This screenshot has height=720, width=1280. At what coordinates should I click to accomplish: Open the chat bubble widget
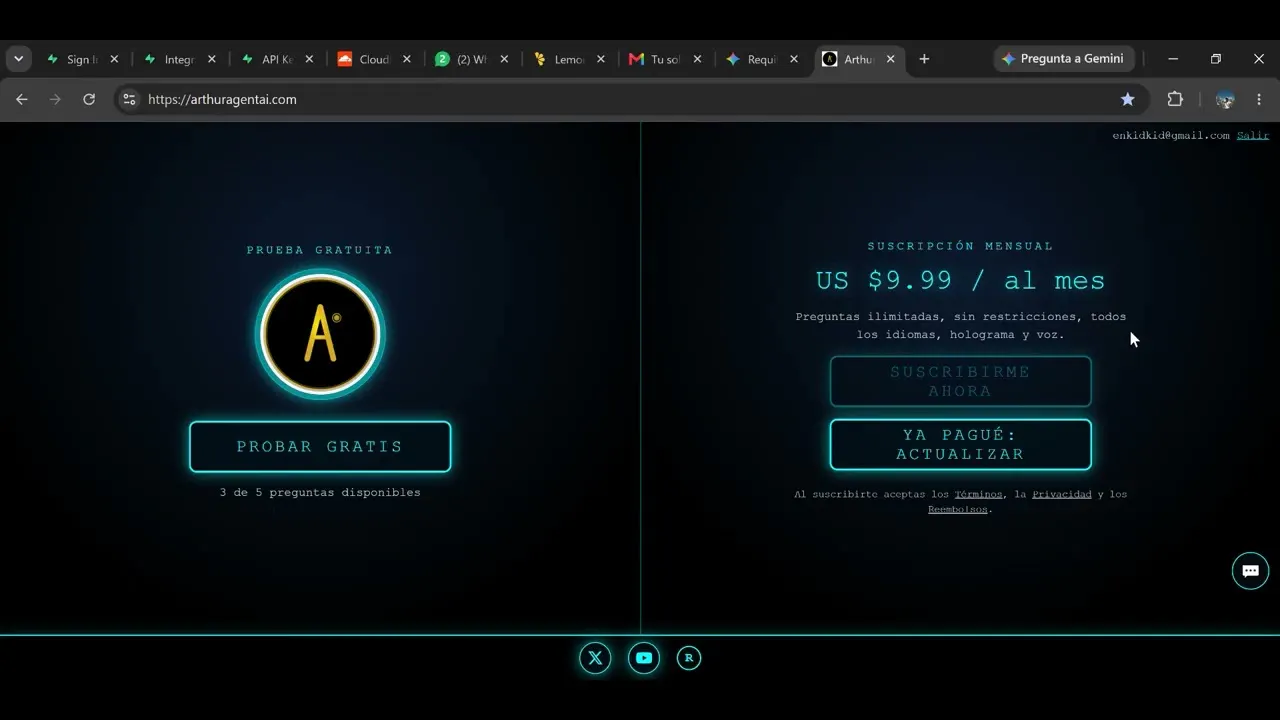coord(1250,571)
